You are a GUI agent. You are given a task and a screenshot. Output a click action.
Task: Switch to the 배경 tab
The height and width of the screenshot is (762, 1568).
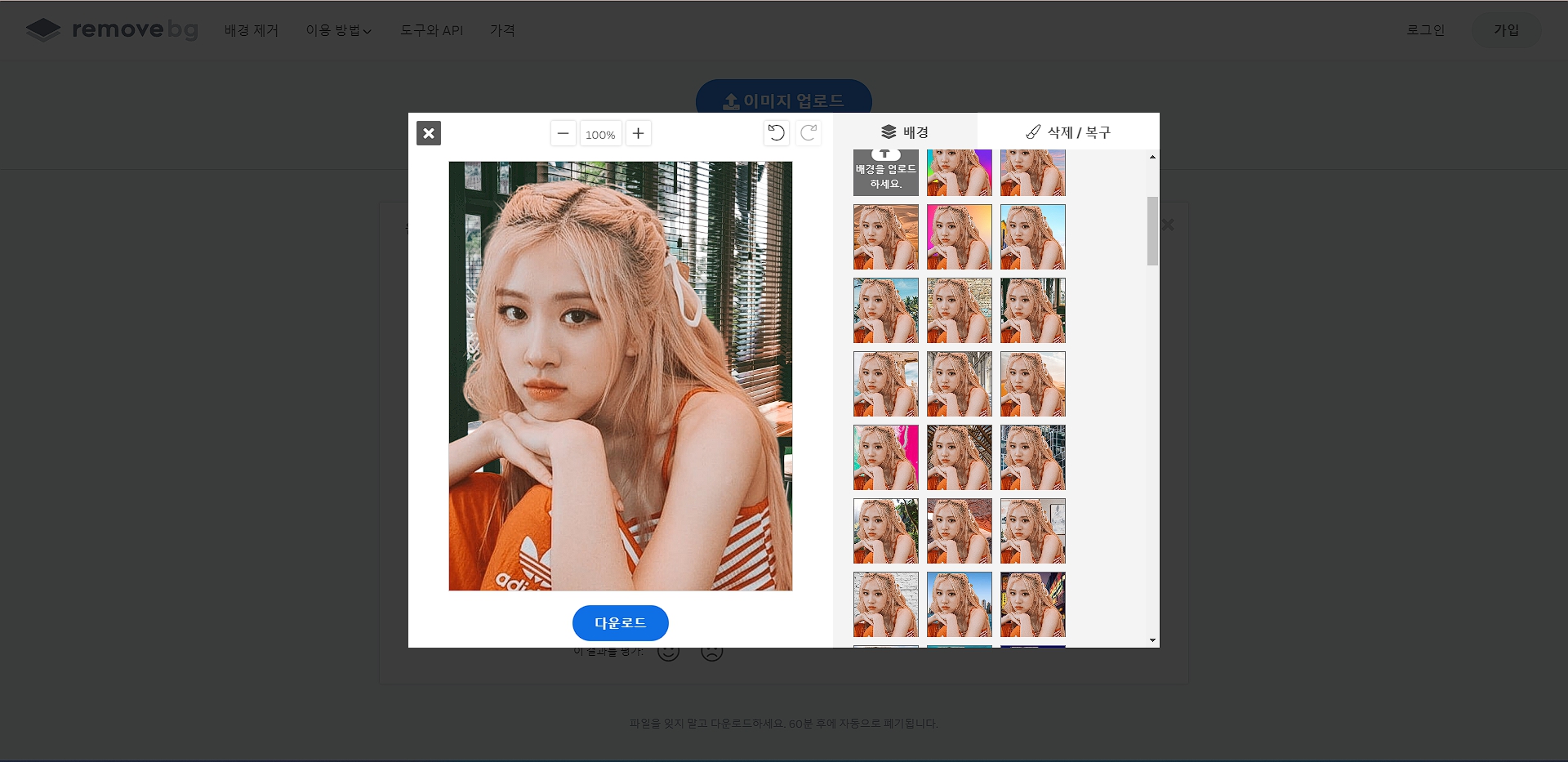point(905,131)
